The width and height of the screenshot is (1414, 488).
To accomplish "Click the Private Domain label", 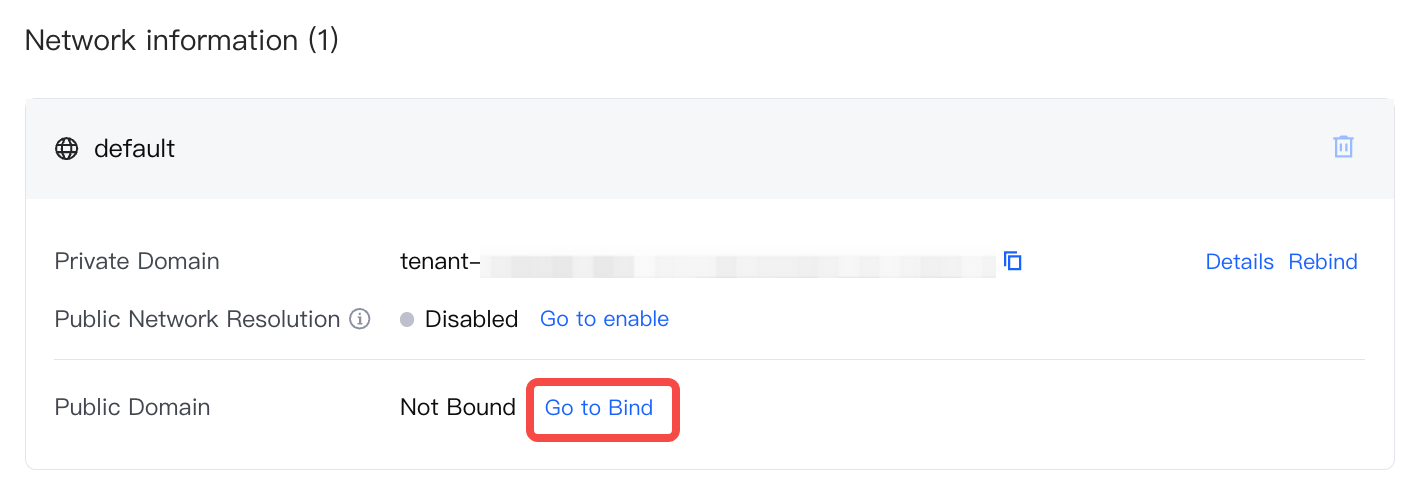I will [137, 262].
